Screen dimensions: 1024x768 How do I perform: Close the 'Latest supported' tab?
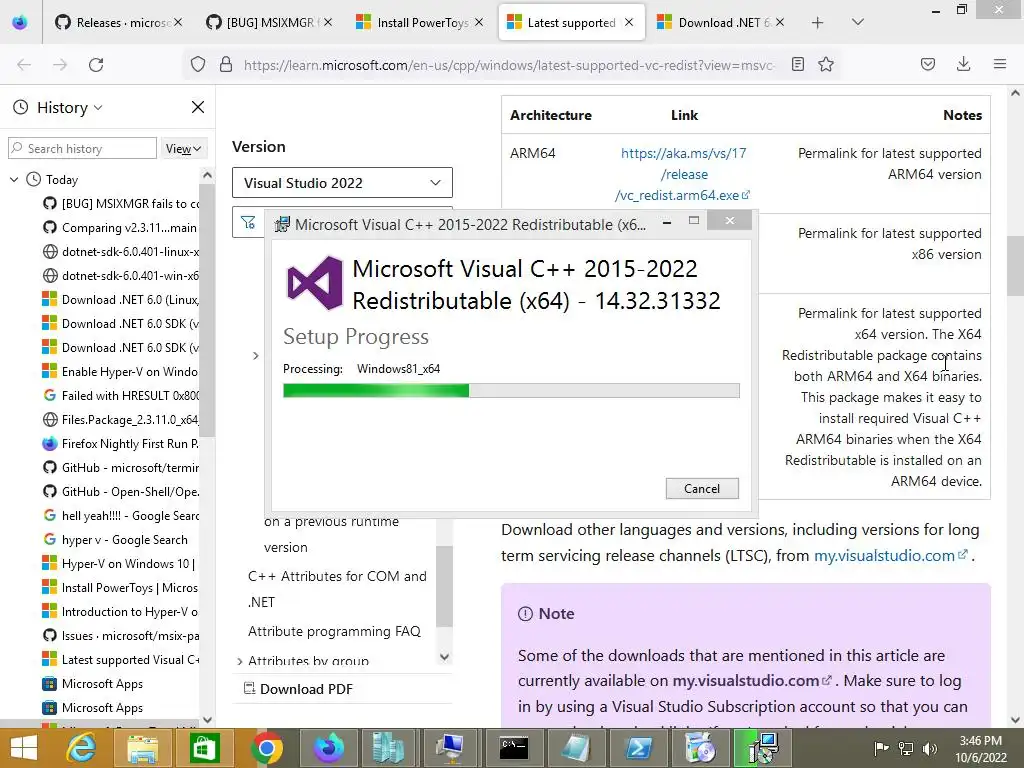(x=629, y=22)
